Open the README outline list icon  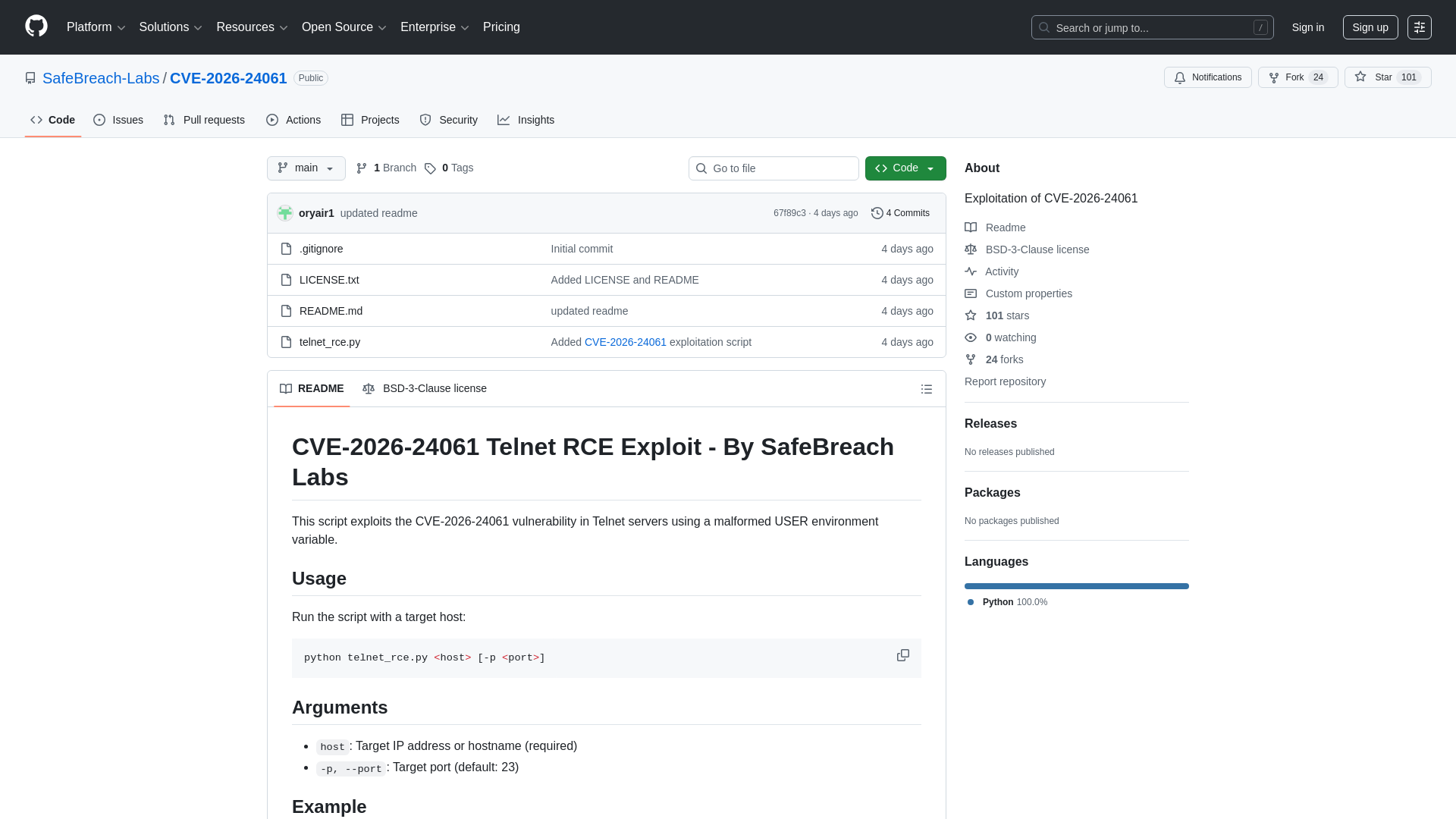click(x=926, y=389)
